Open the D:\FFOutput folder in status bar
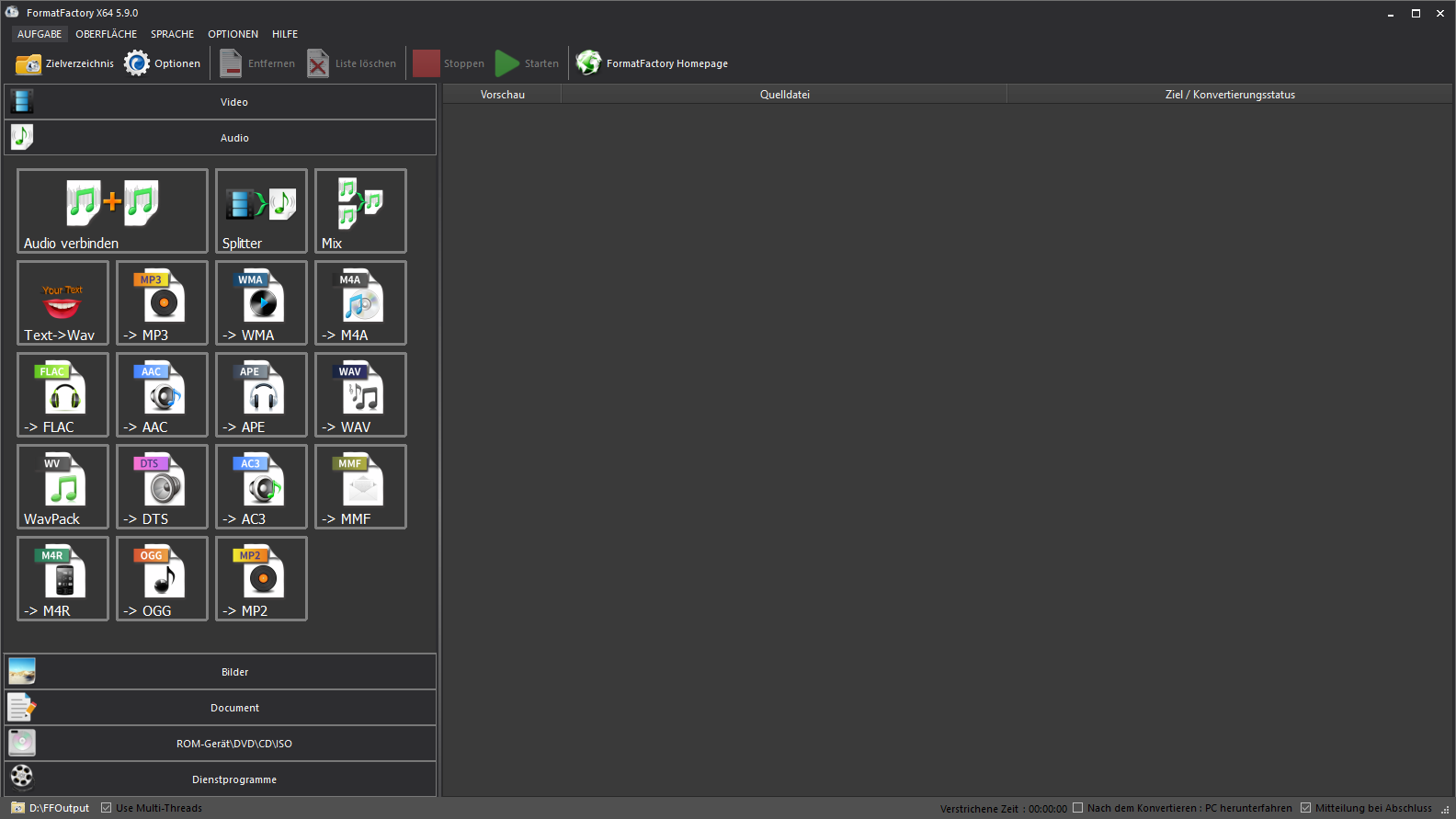 51,808
